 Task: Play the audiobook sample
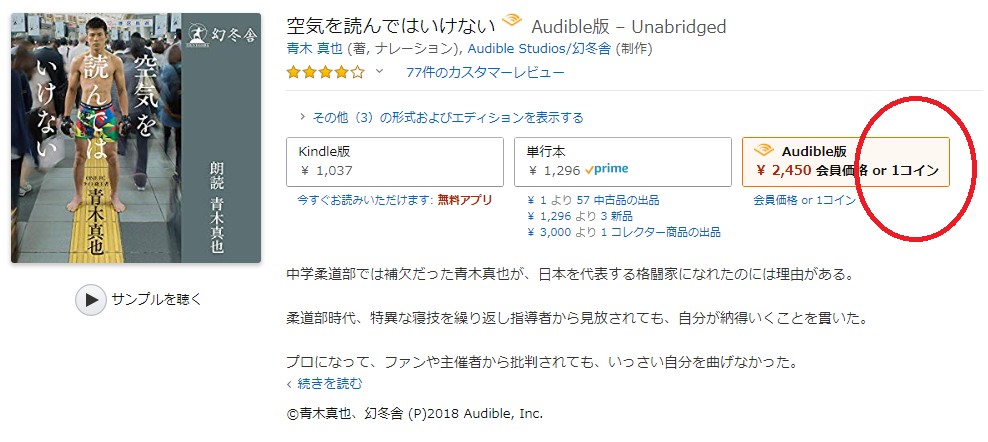139,300
